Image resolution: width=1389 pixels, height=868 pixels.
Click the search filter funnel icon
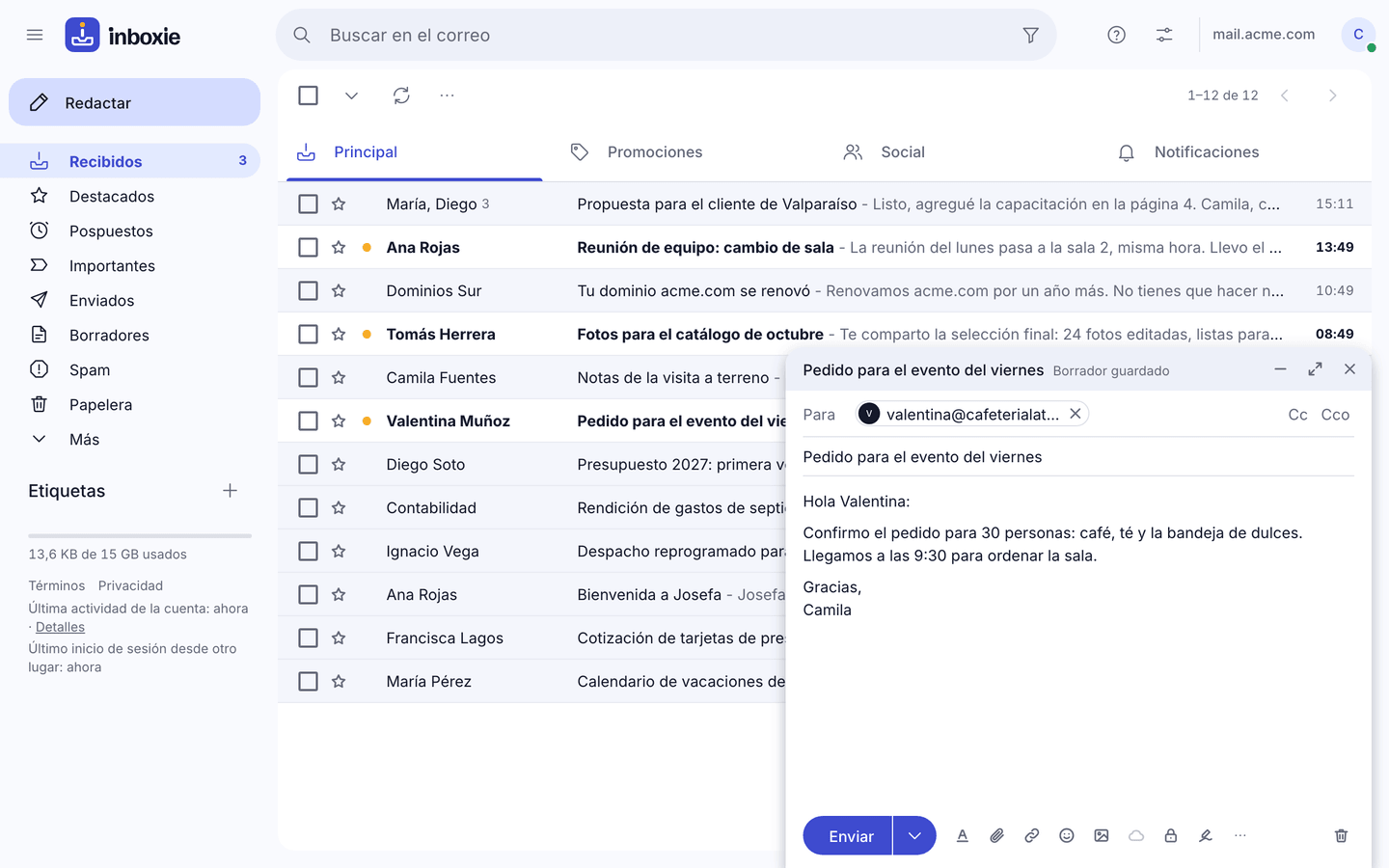click(x=1031, y=35)
